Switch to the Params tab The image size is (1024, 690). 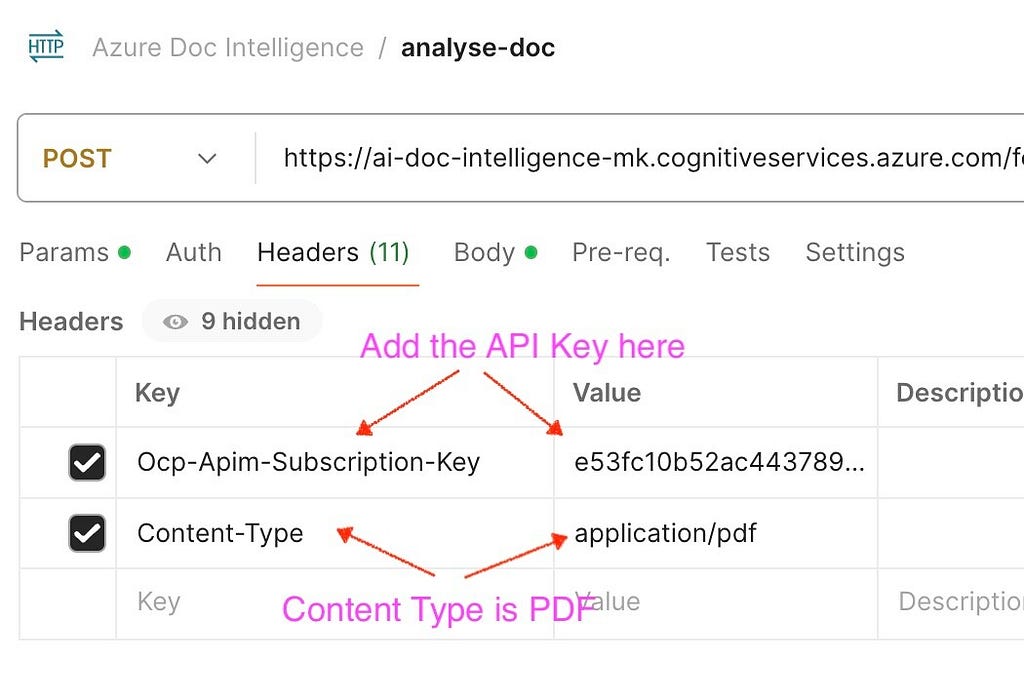(75, 253)
